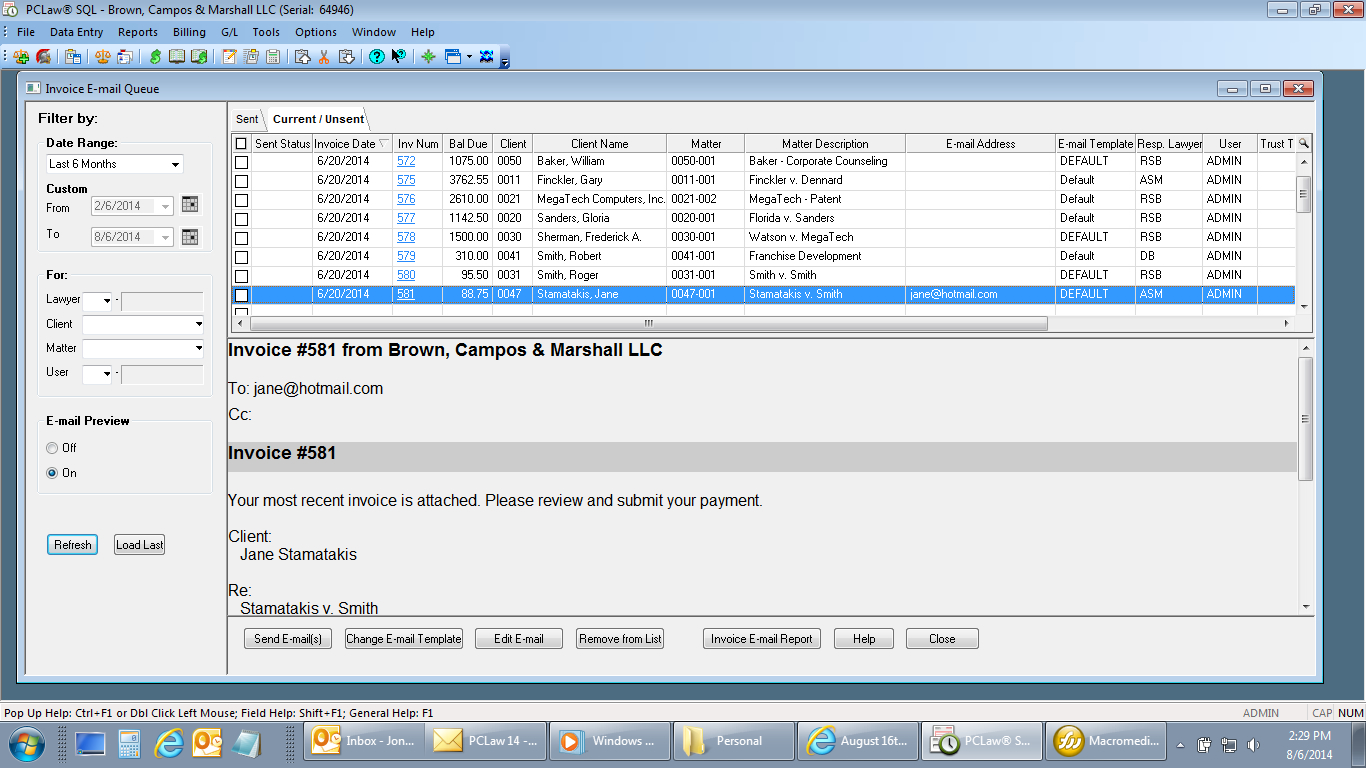1366x768 pixels.
Task: Open the Windows Start menu
Action: pyautogui.click(x=26, y=743)
